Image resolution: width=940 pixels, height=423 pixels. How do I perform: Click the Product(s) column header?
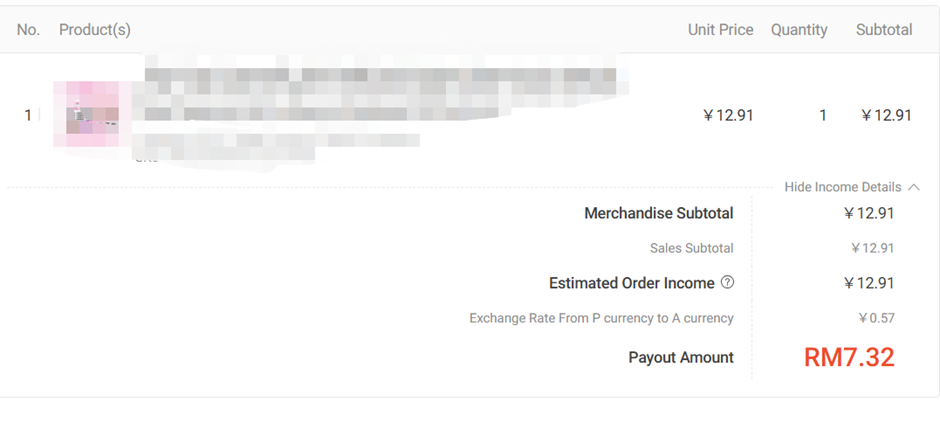coord(95,30)
